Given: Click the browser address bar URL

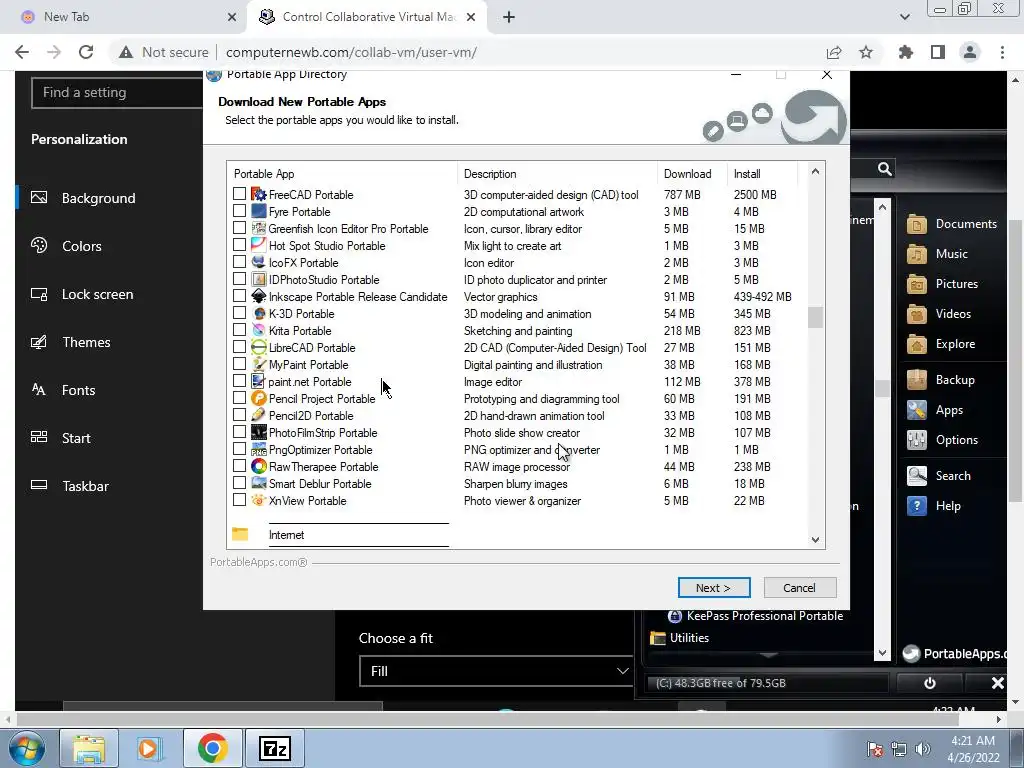Looking at the screenshot, I should [x=351, y=52].
